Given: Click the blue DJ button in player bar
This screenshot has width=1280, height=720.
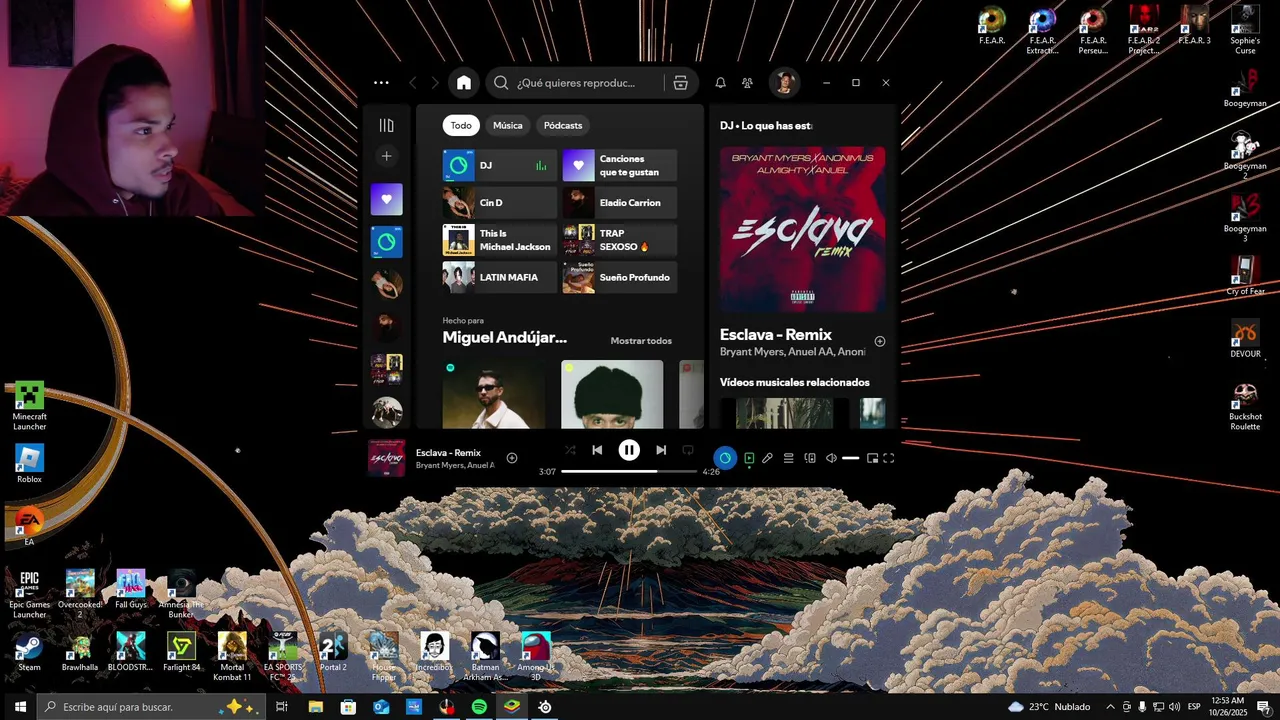Looking at the screenshot, I should [x=725, y=458].
